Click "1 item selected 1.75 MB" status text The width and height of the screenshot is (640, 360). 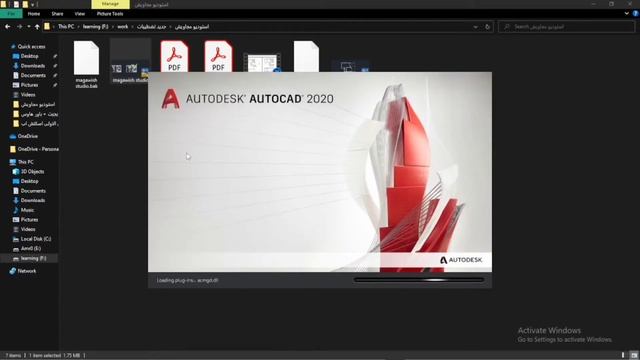54,356
